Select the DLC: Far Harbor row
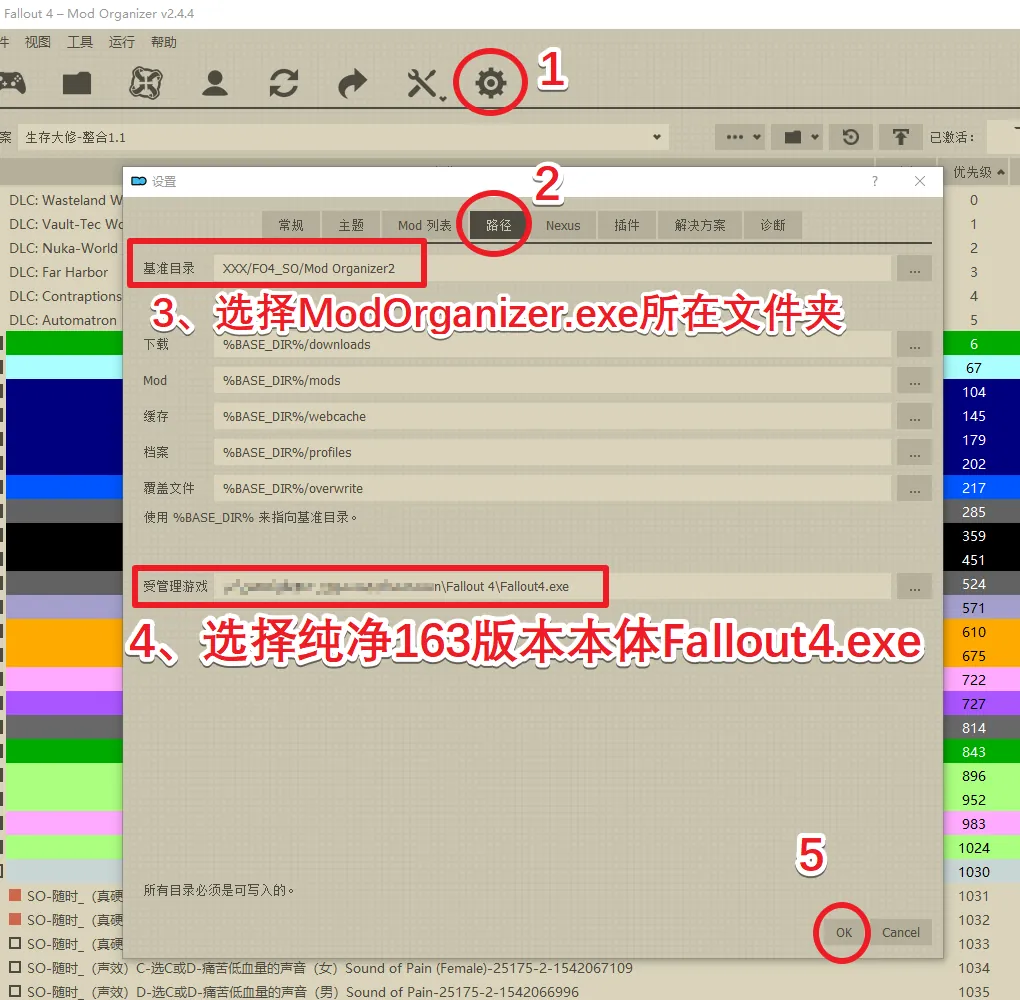This screenshot has height=1000, width=1020. pos(59,273)
